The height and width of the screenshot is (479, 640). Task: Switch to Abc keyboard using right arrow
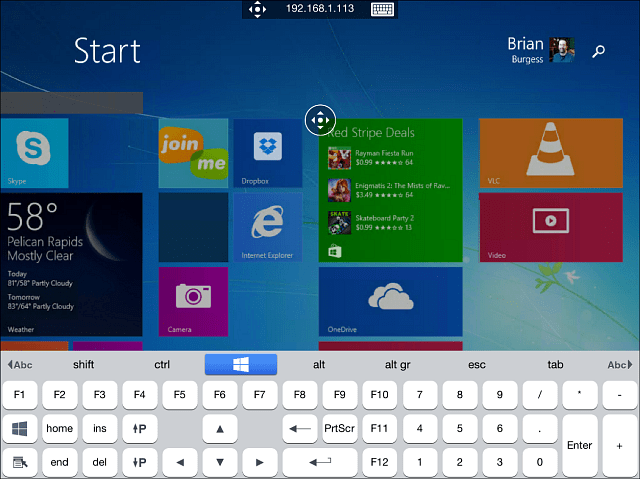[x=620, y=365]
